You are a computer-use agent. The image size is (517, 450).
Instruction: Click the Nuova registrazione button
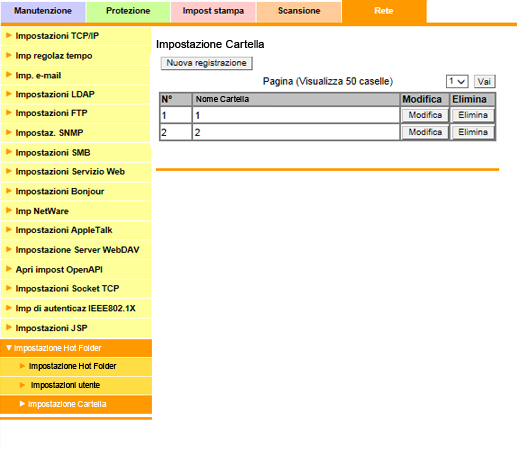tap(207, 63)
